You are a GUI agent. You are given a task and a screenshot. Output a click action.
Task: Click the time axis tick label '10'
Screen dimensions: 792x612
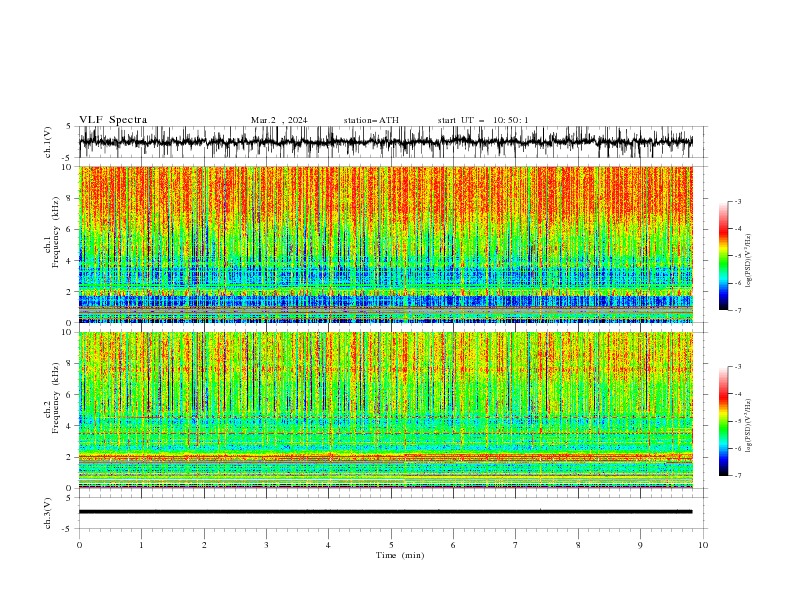703,545
